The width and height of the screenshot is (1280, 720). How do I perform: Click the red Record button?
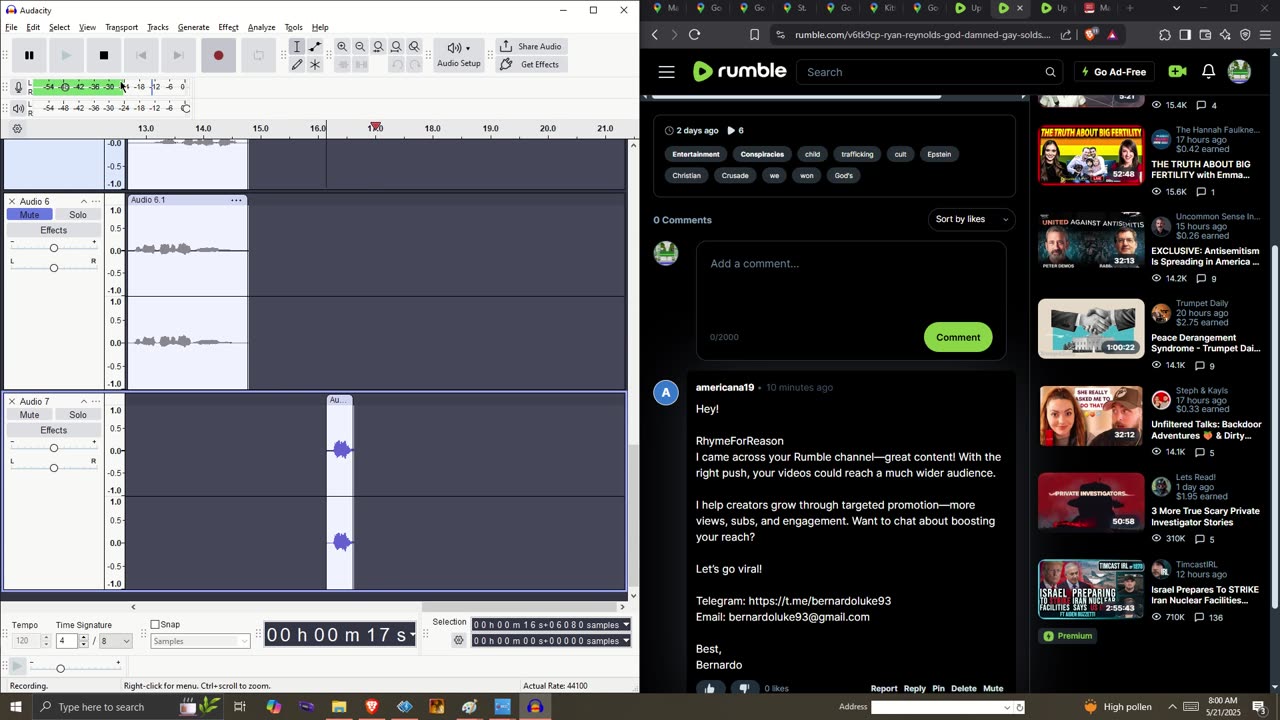218,55
